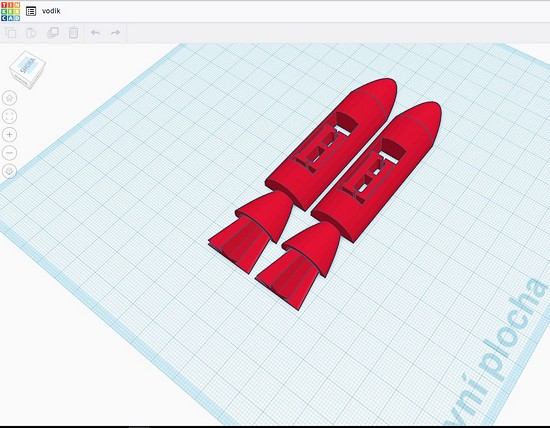The height and width of the screenshot is (428, 550).
Task: Click the Tinkercad logo
Action: click(x=10, y=11)
